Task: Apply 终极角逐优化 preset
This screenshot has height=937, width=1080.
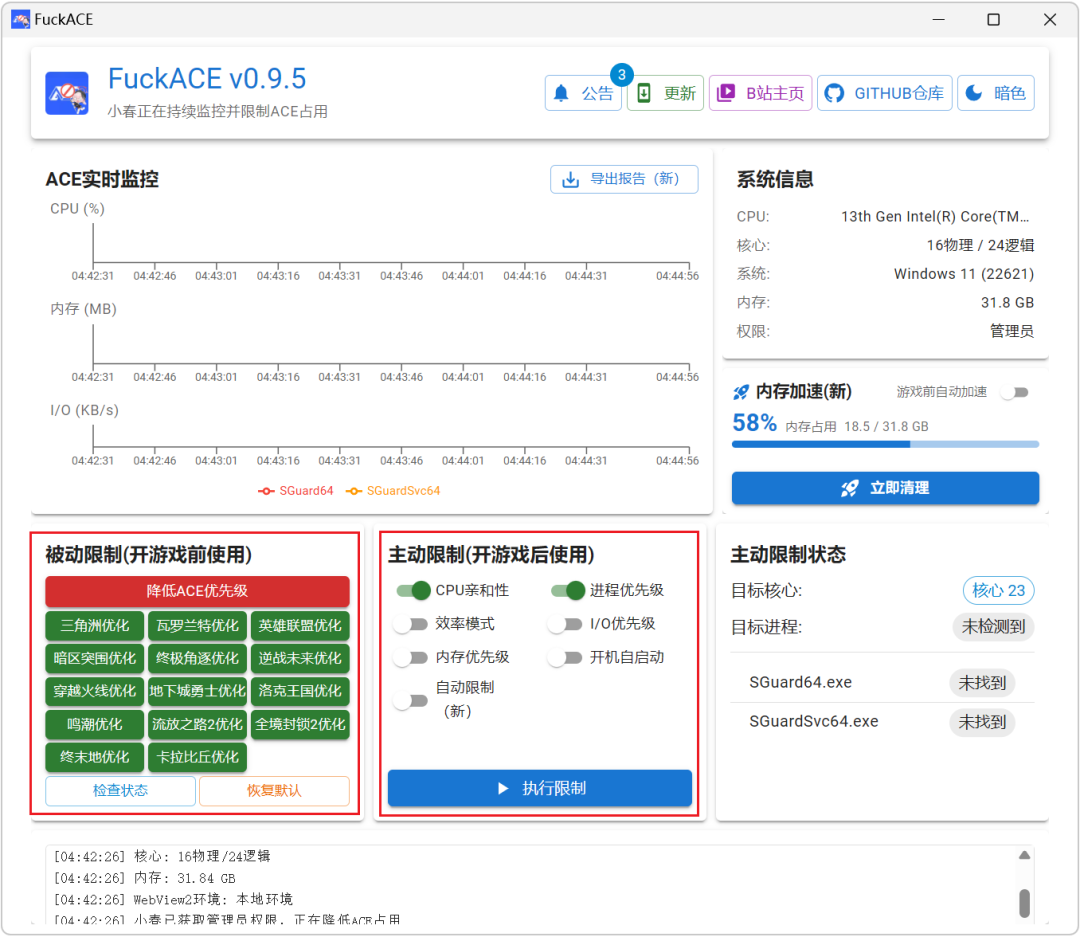Action: click(197, 658)
